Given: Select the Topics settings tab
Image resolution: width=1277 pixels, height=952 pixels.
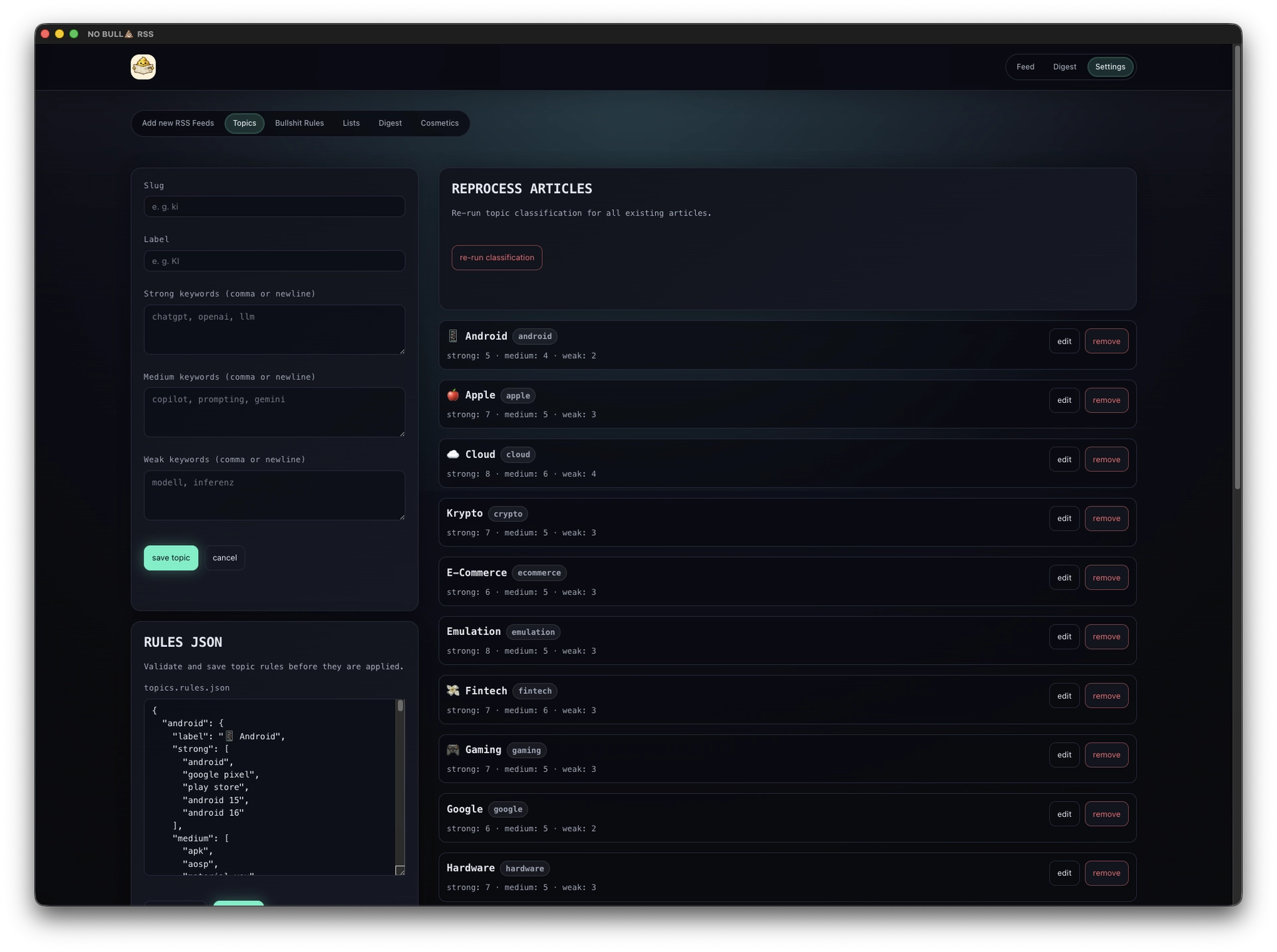Looking at the screenshot, I should (244, 123).
